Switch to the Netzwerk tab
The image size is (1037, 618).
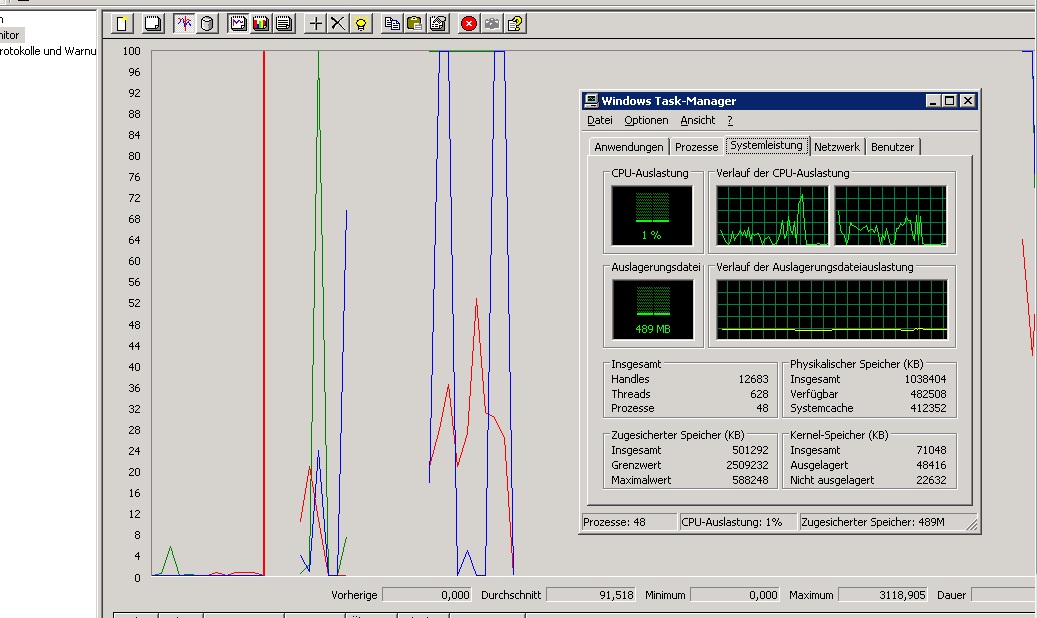coord(837,147)
